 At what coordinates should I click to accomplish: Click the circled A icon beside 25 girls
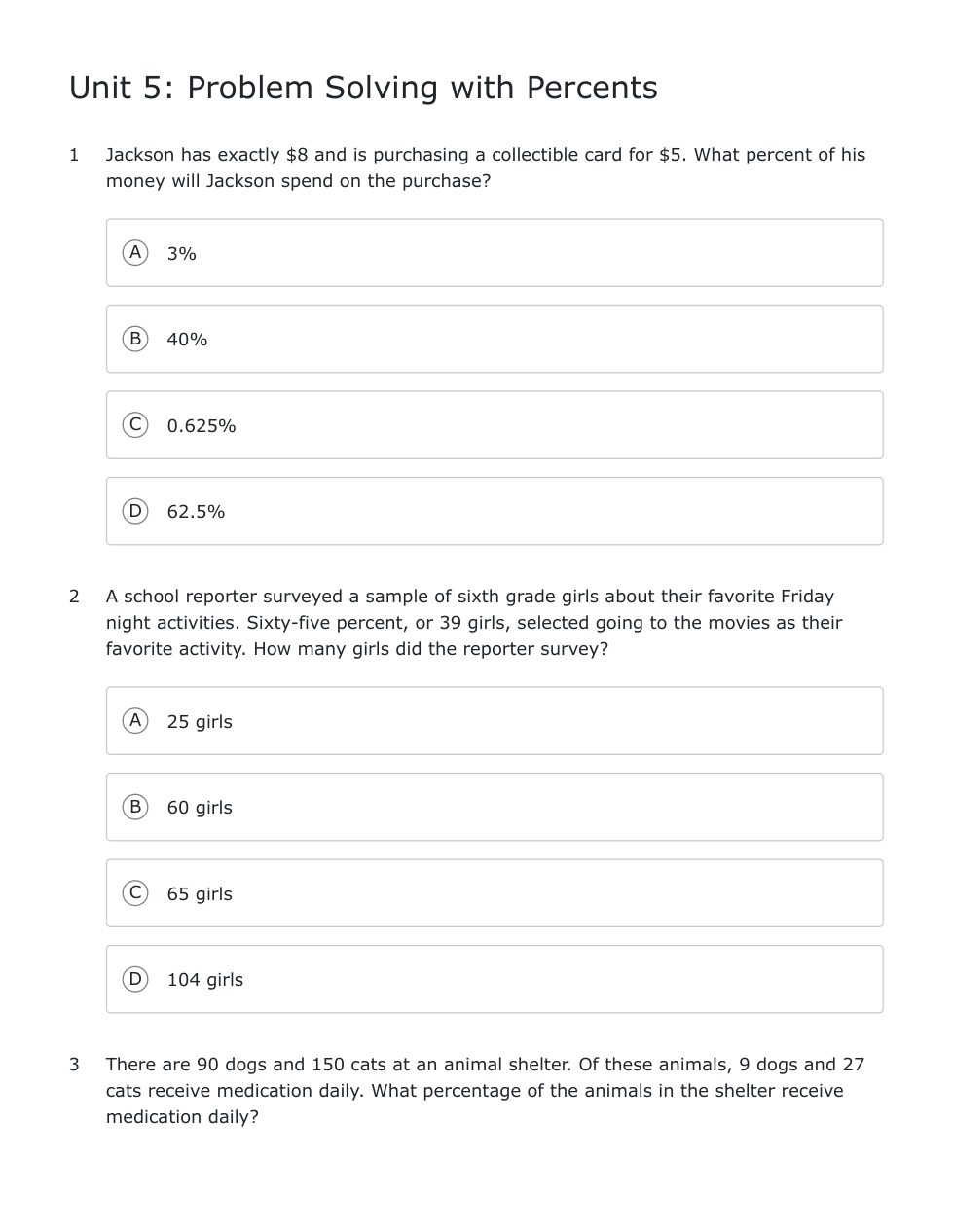pyautogui.click(x=135, y=721)
